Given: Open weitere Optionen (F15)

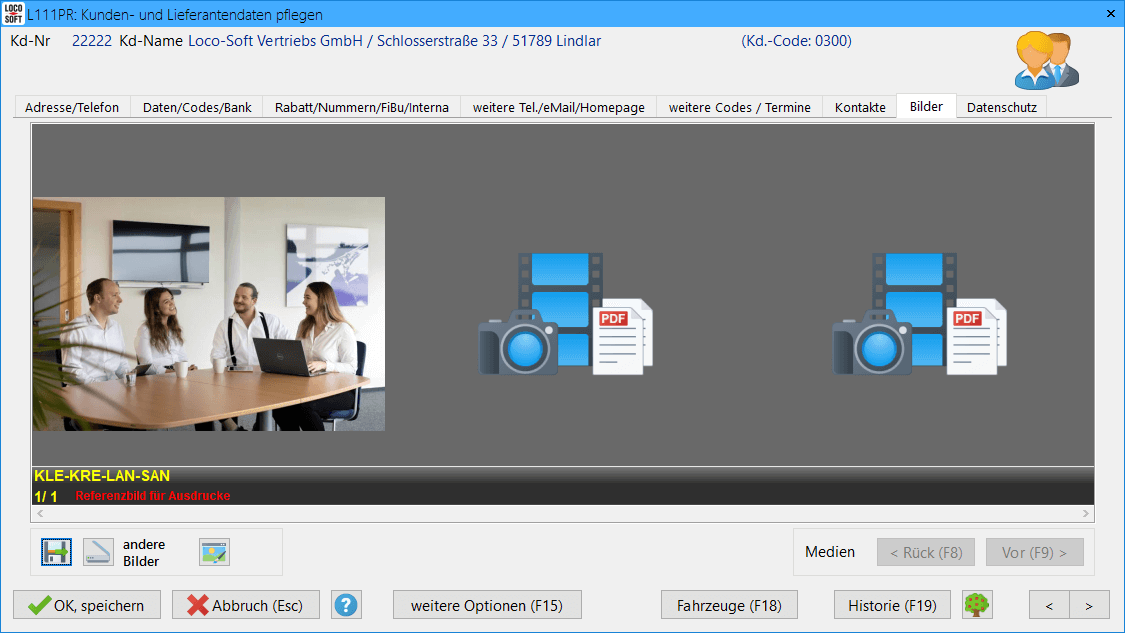Looking at the screenshot, I should click(487, 605).
